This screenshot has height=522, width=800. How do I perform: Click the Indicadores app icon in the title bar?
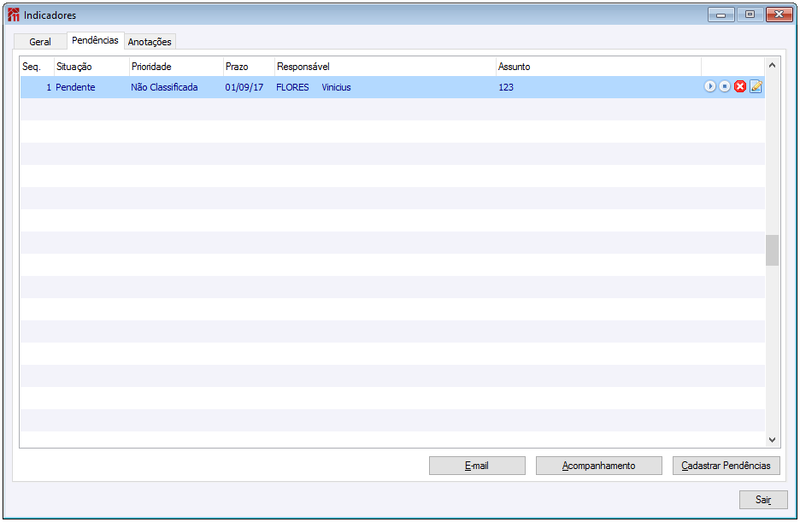13,15
